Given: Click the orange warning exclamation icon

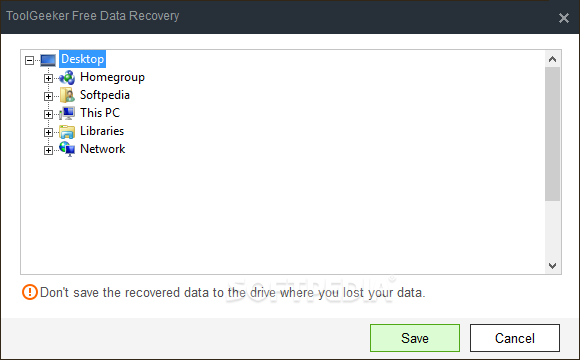Looking at the screenshot, I should click(x=30, y=292).
